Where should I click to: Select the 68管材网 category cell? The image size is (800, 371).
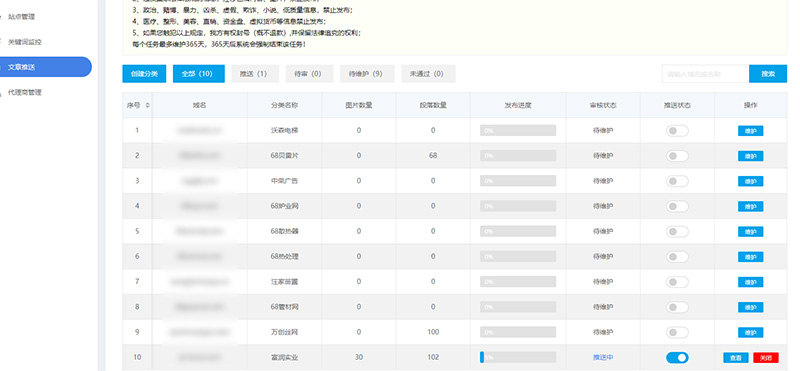pos(284,307)
